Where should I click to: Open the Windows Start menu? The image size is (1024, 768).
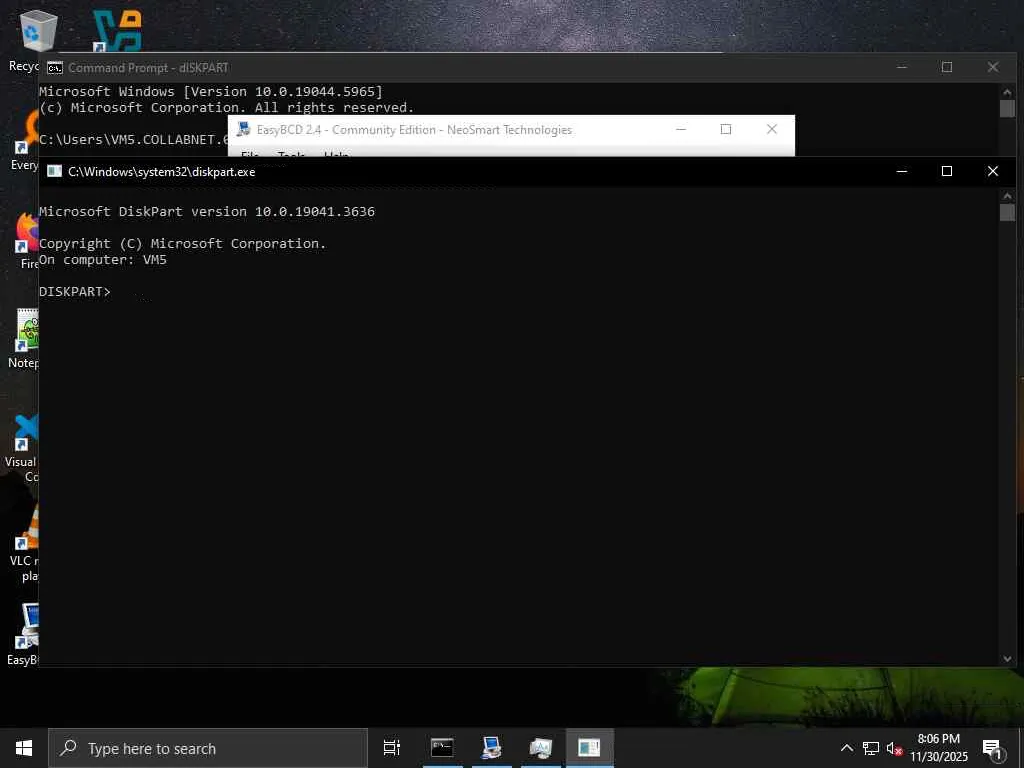pyautogui.click(x=24, y=748)
